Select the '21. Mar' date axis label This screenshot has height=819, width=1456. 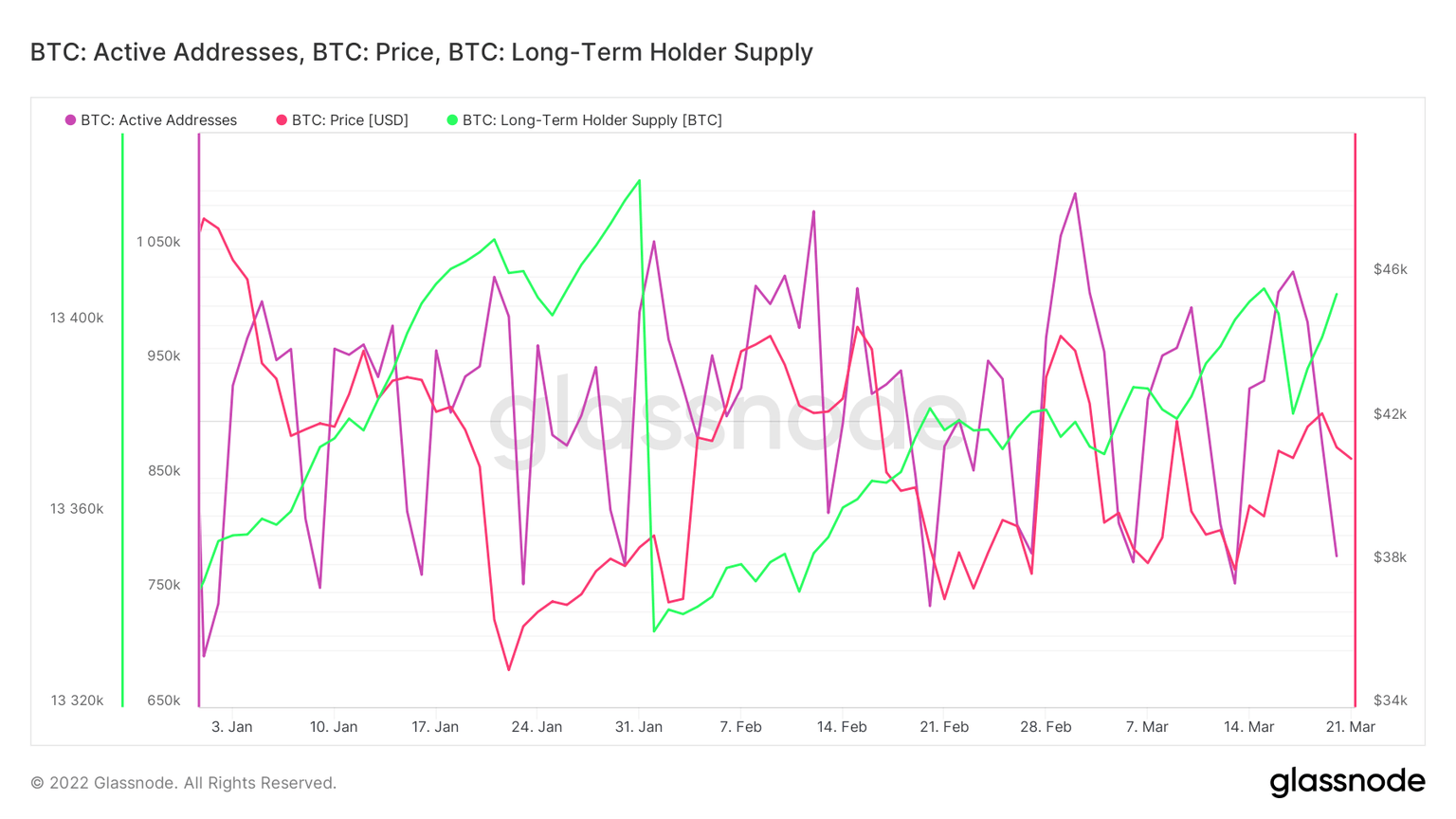click(1350, 727)
